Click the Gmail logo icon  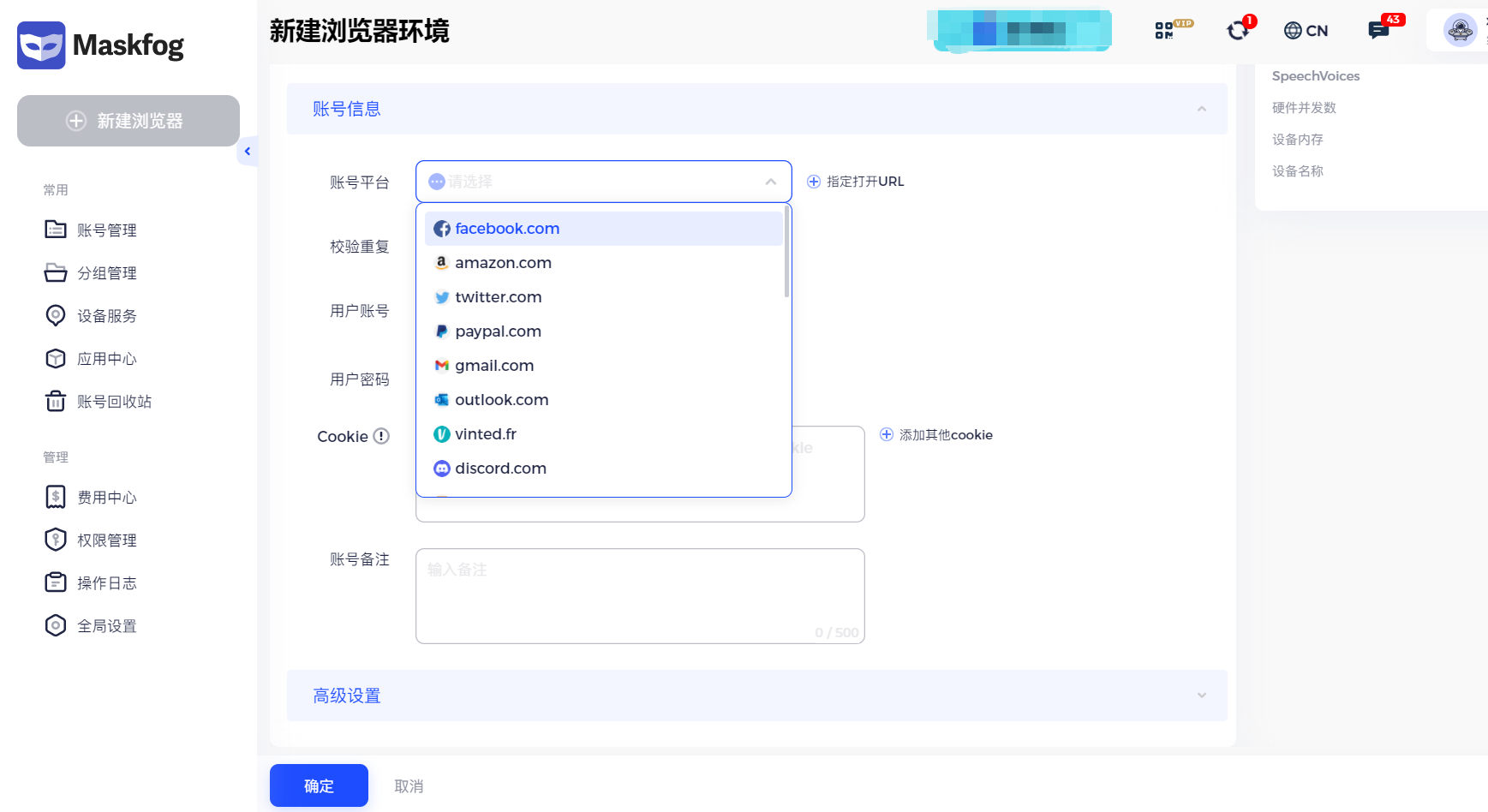point(442,366)
